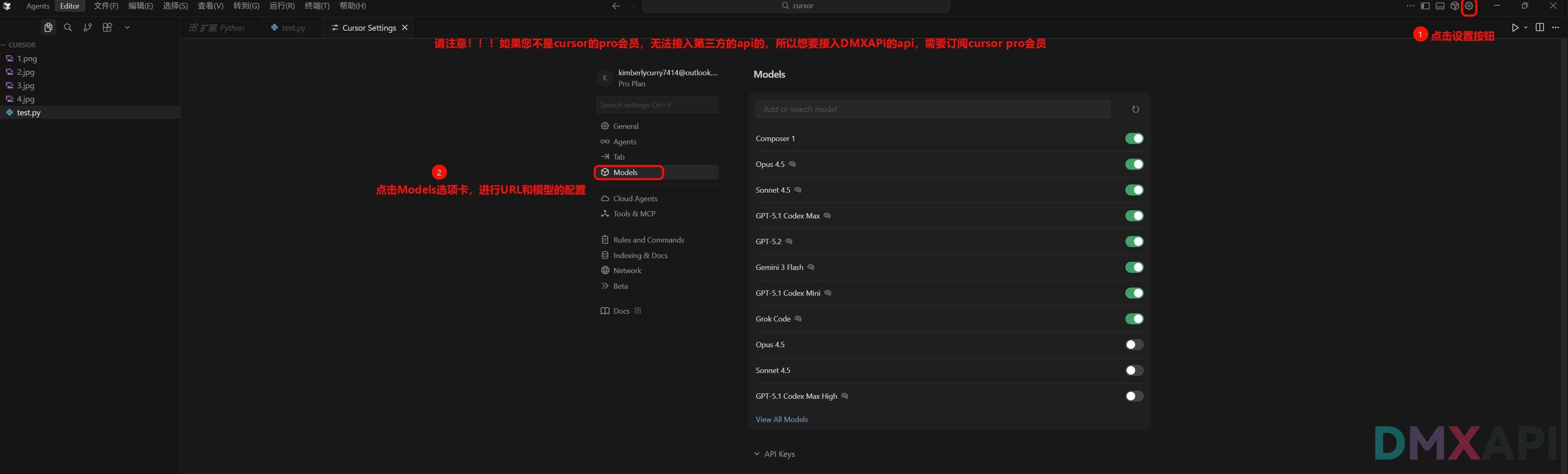The height and width of the screenshot is (474, 1568).
Task: Open the Extensions view icon
Action: click(107, 27)
